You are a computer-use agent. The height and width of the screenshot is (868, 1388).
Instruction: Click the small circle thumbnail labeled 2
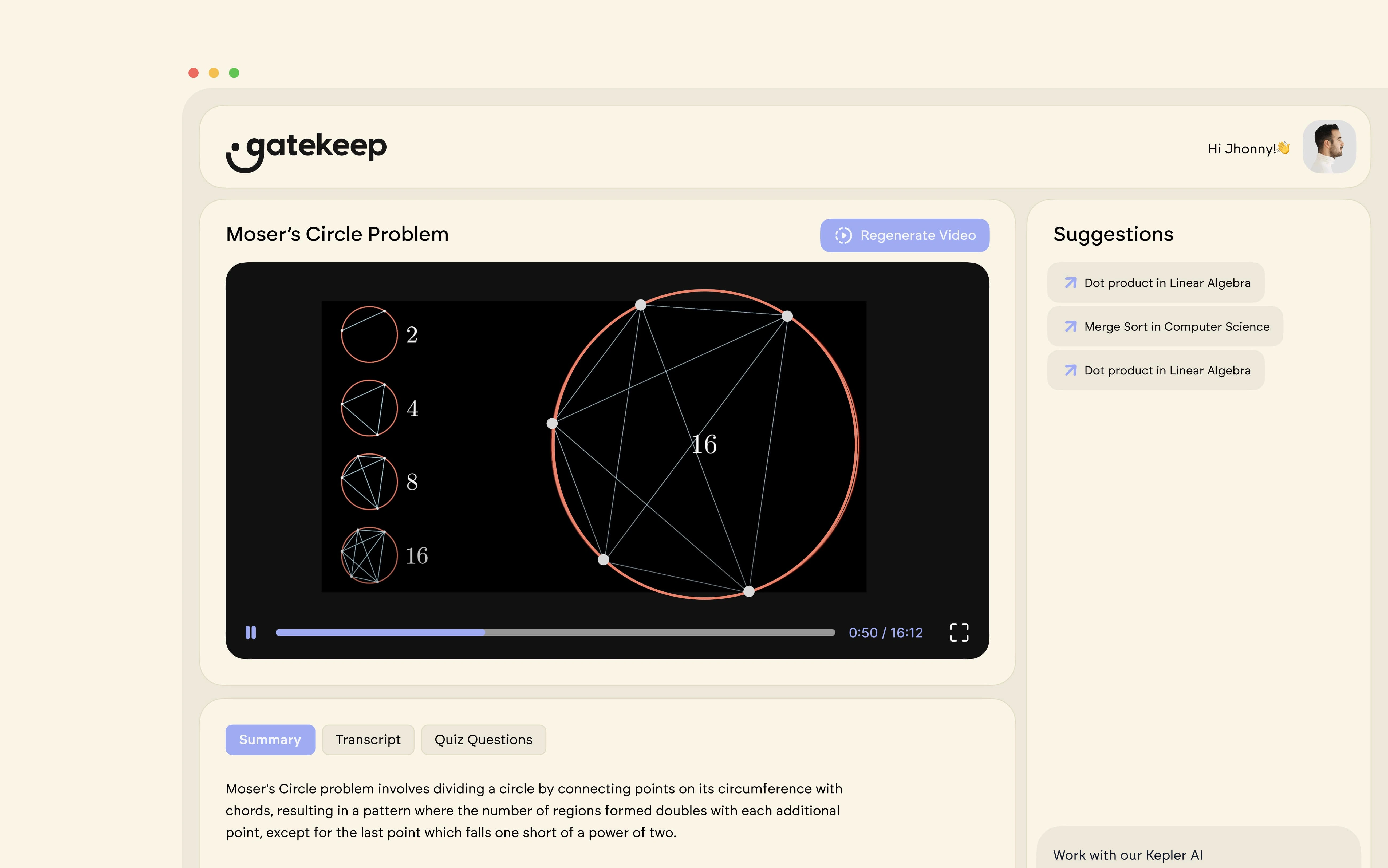369,334
